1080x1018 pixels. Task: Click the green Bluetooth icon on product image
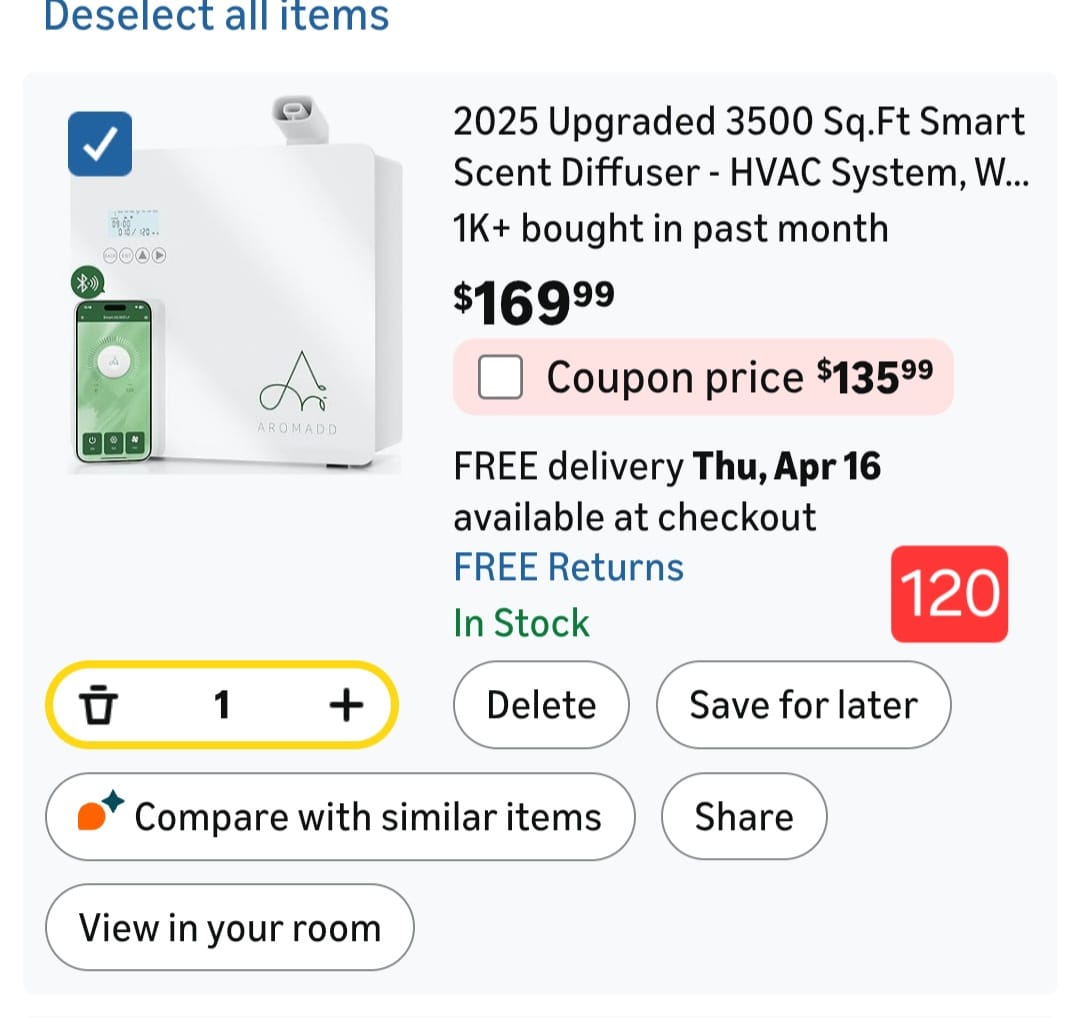point(88,282)
